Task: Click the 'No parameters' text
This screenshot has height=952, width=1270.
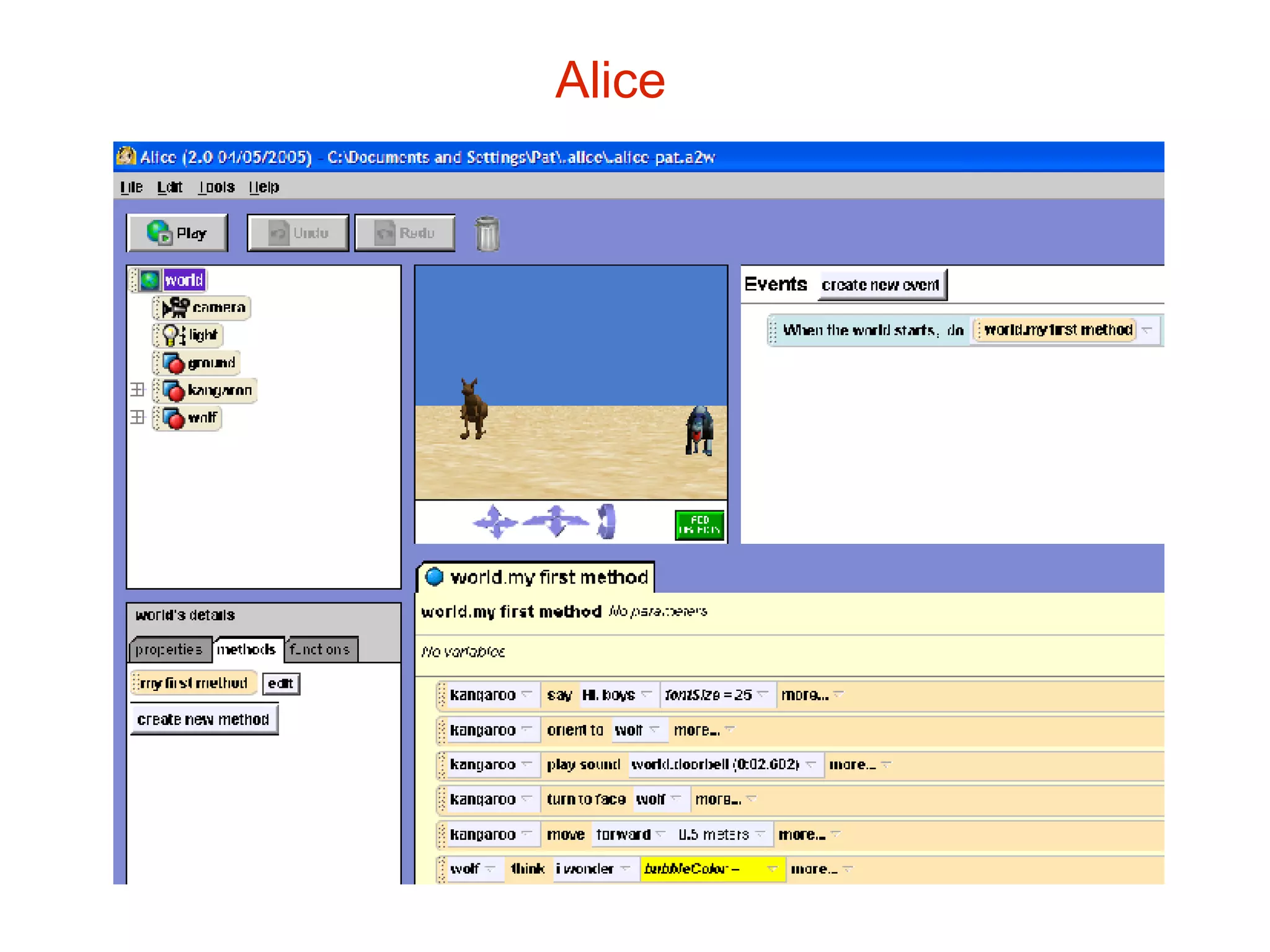Action: pos(657,612)
